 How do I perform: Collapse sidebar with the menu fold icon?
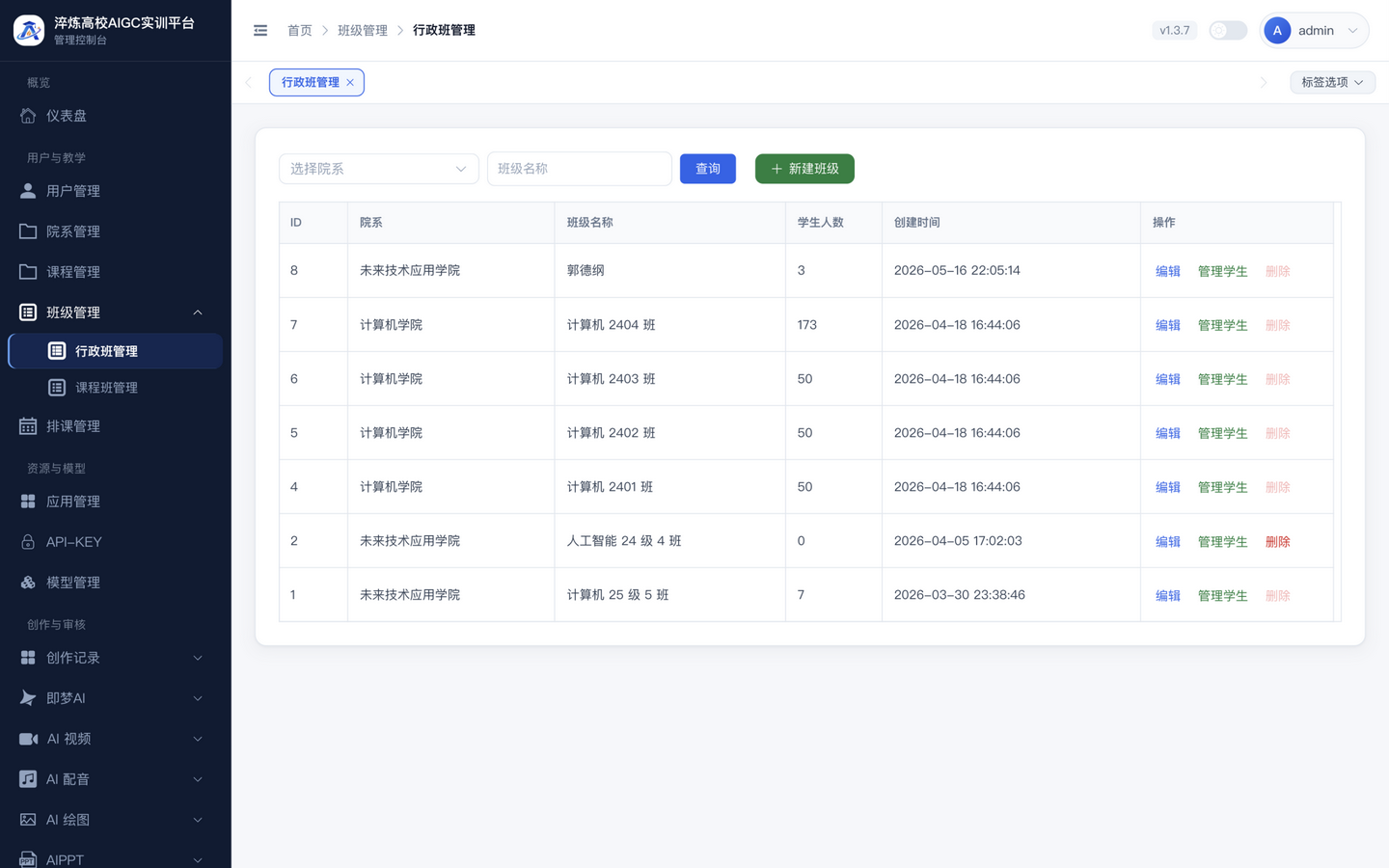pos(260,31)
